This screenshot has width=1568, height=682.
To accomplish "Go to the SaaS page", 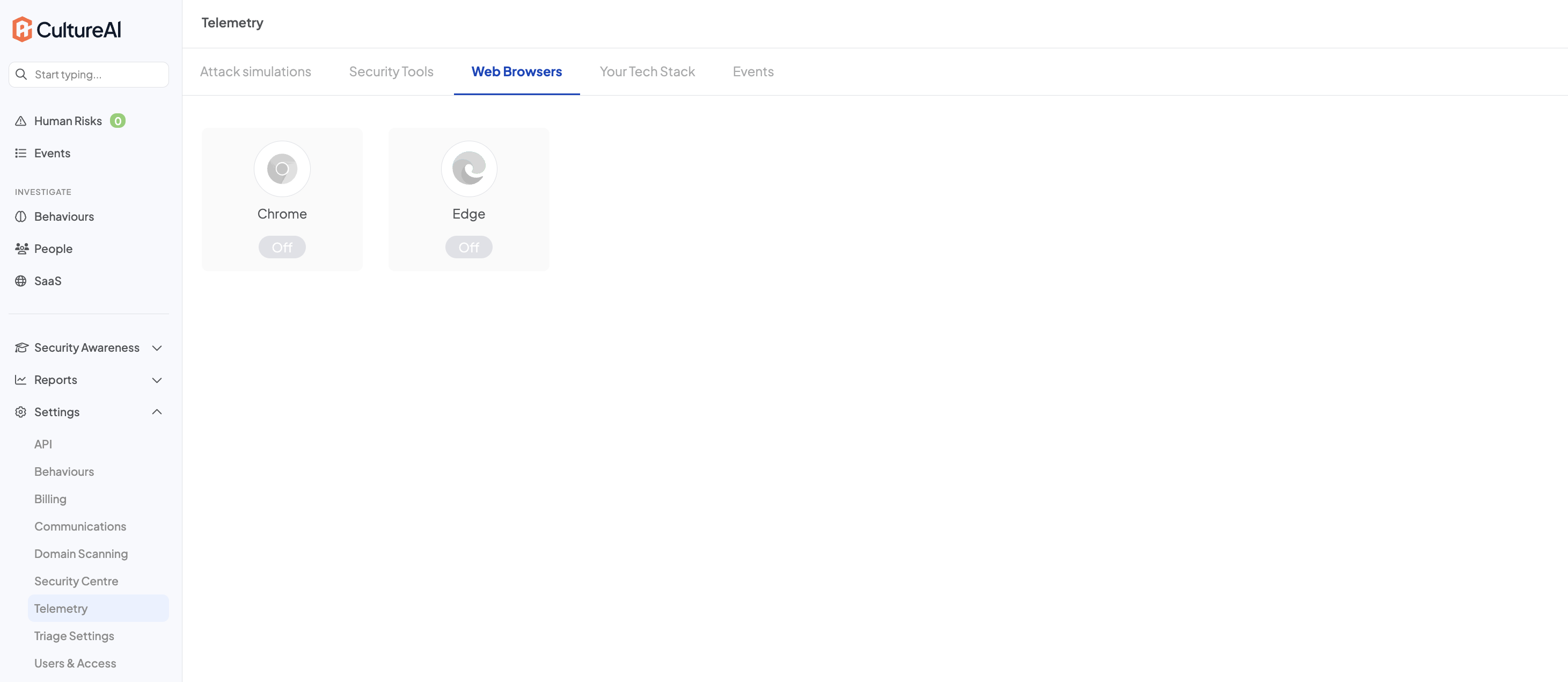I will pyautogui.click(x=48, y=281).
